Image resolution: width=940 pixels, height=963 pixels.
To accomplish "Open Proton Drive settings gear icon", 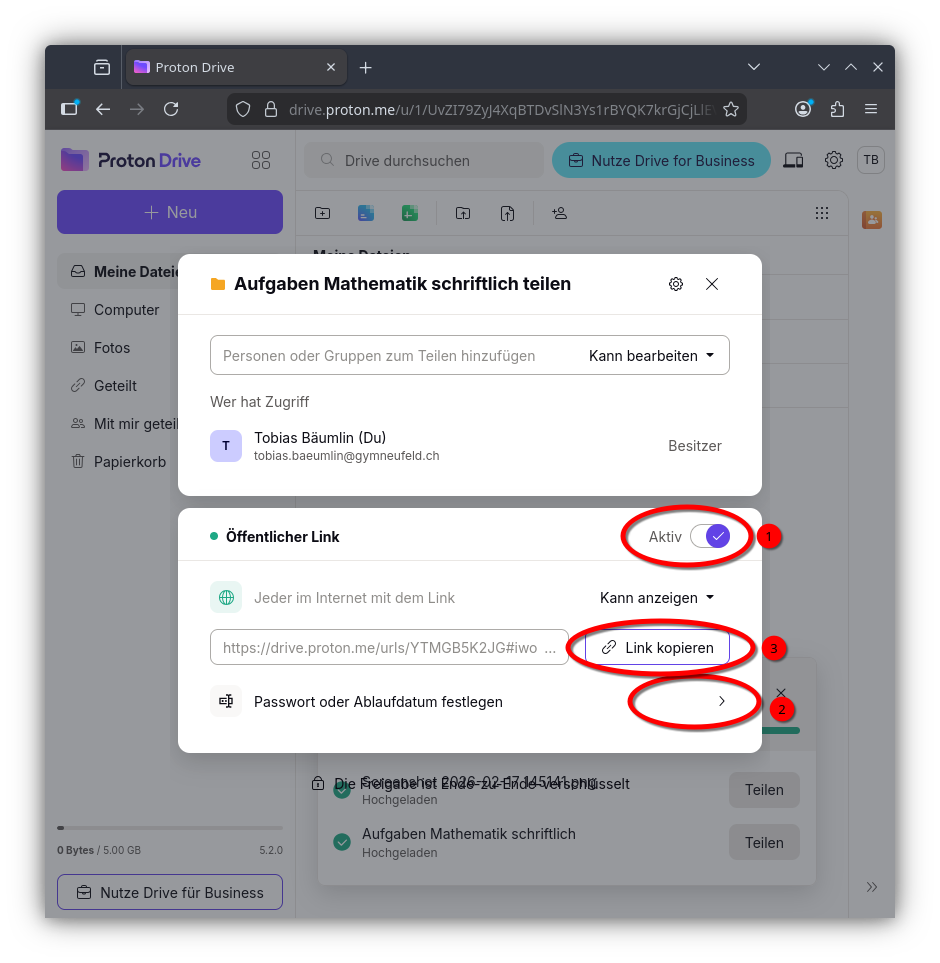I will [834, 160].
